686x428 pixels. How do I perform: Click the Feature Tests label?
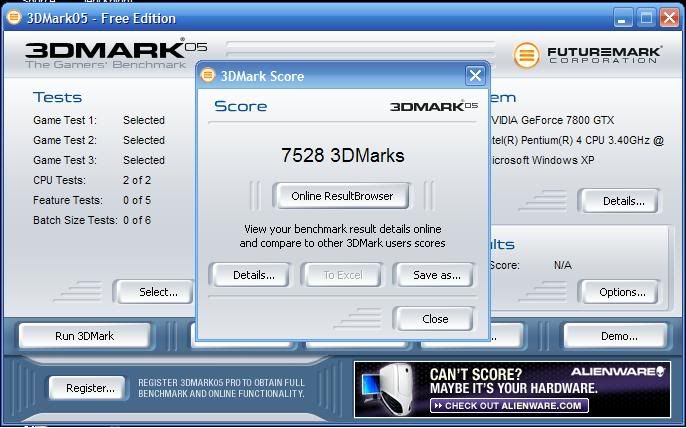click(68, 200)
